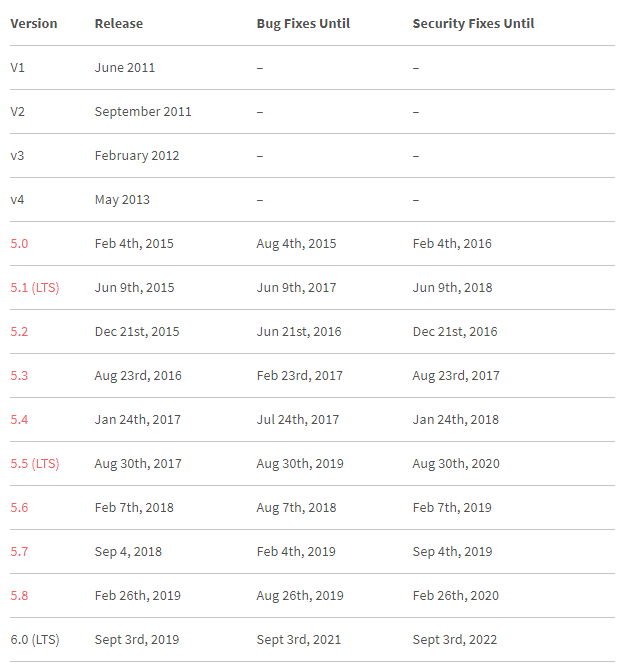Screen dimensions: 621x671
Task: Open the 5.0 version link
Action: coord(19,243)
